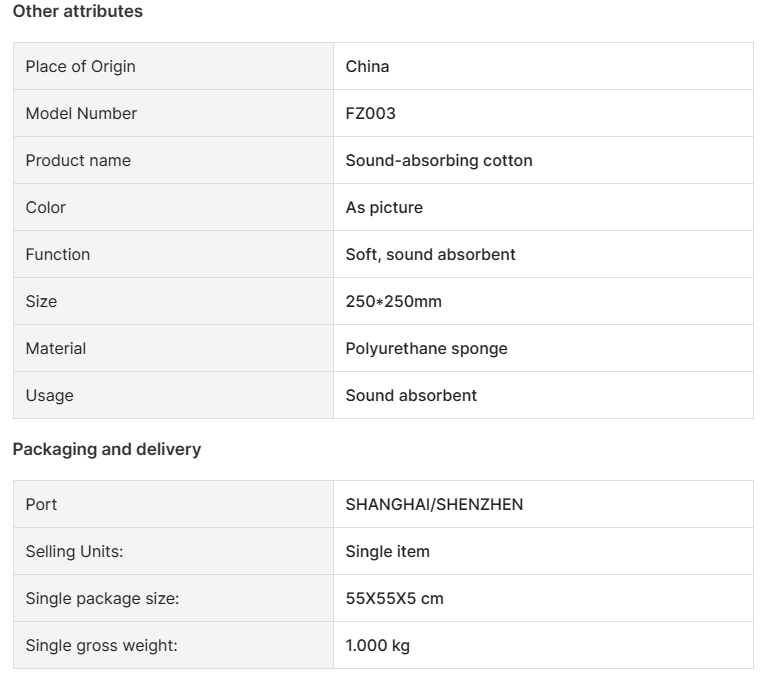Click the gross weight value 1.000 kg
The image size is (764, 678).
coord(378,645)
